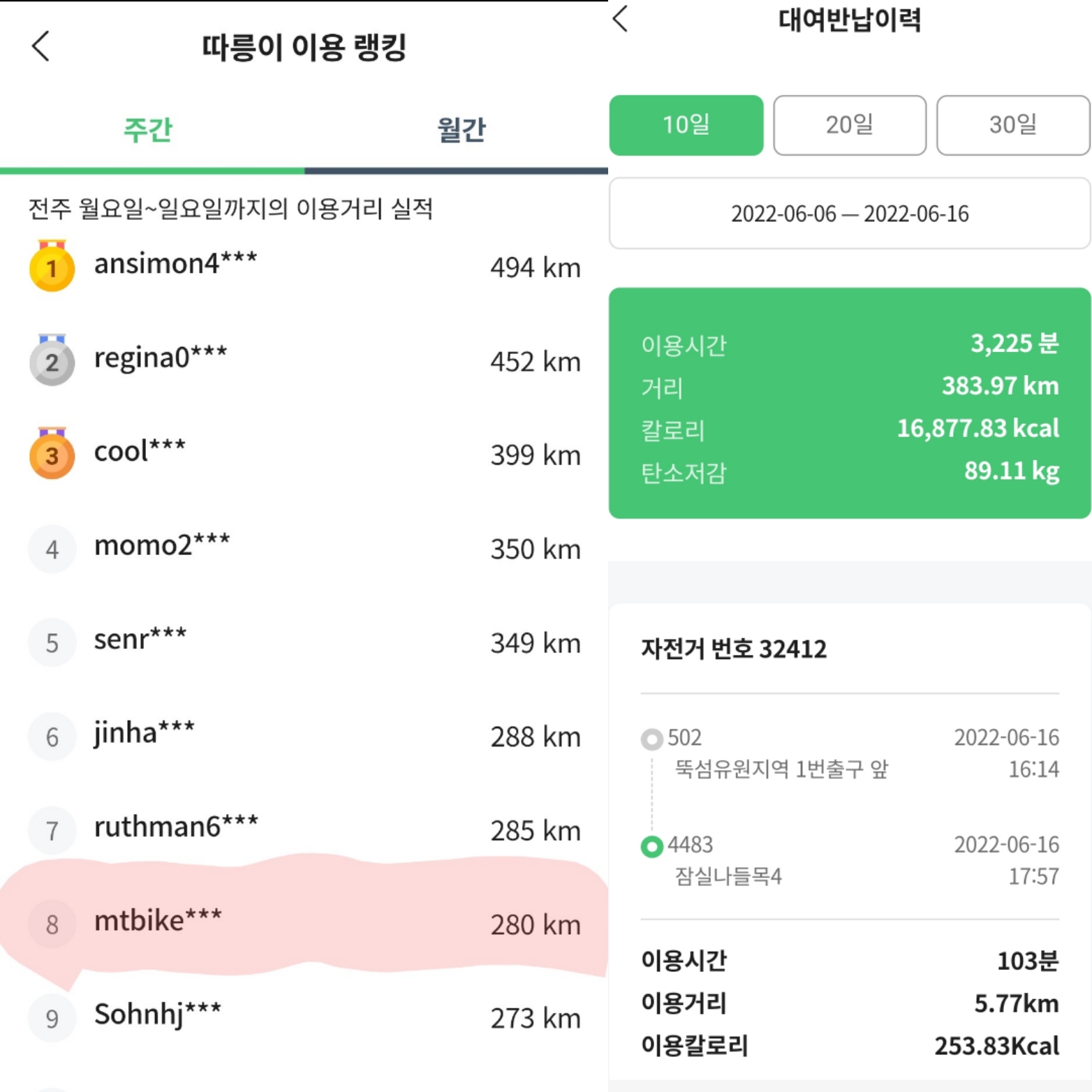
Task: Switch to the 월간 monthly tab
Action: 461,130
